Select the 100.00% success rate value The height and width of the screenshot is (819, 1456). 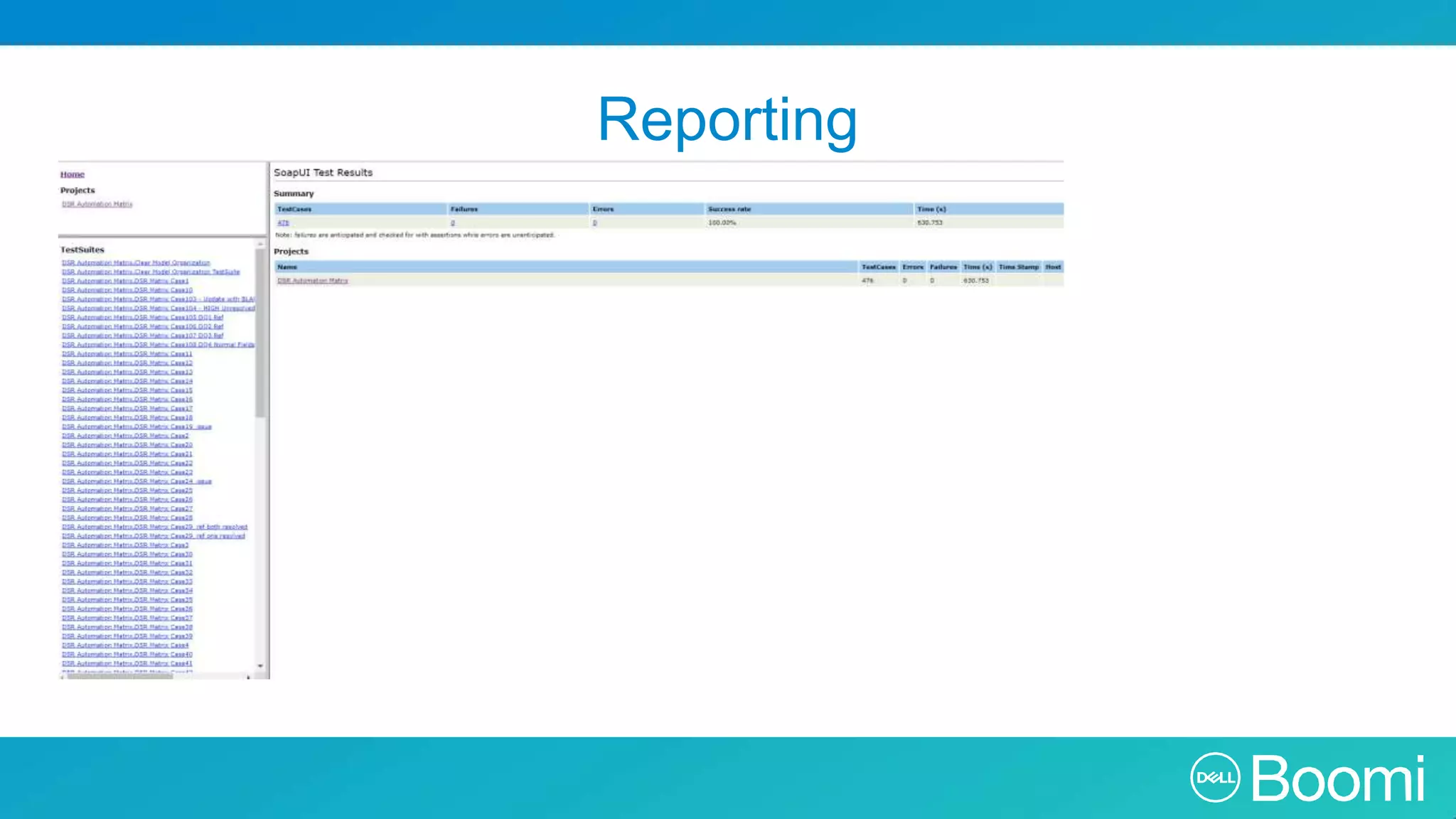[722, 223]
